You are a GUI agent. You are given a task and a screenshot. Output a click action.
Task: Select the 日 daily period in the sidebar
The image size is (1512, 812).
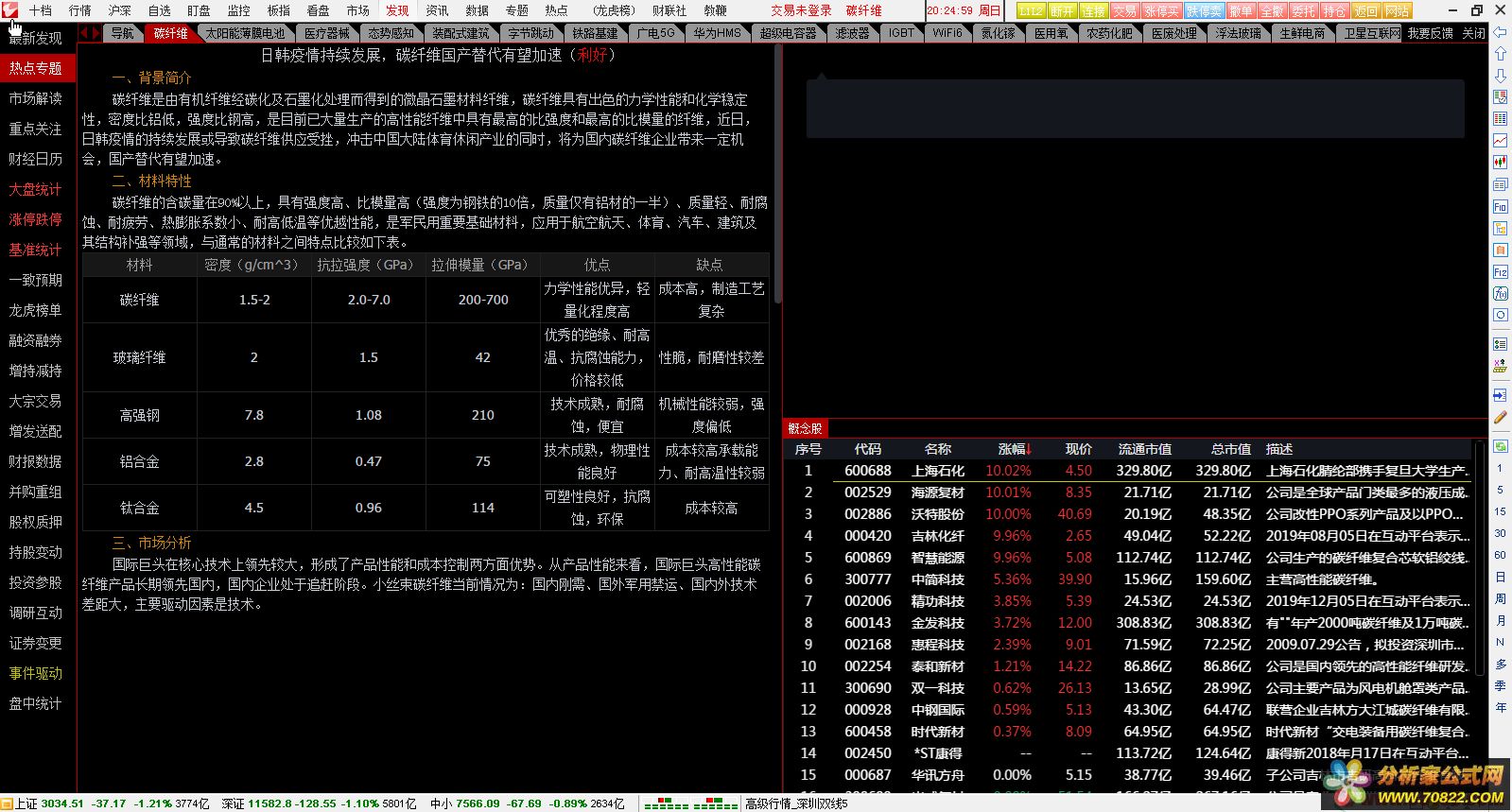click(1500, 577)
